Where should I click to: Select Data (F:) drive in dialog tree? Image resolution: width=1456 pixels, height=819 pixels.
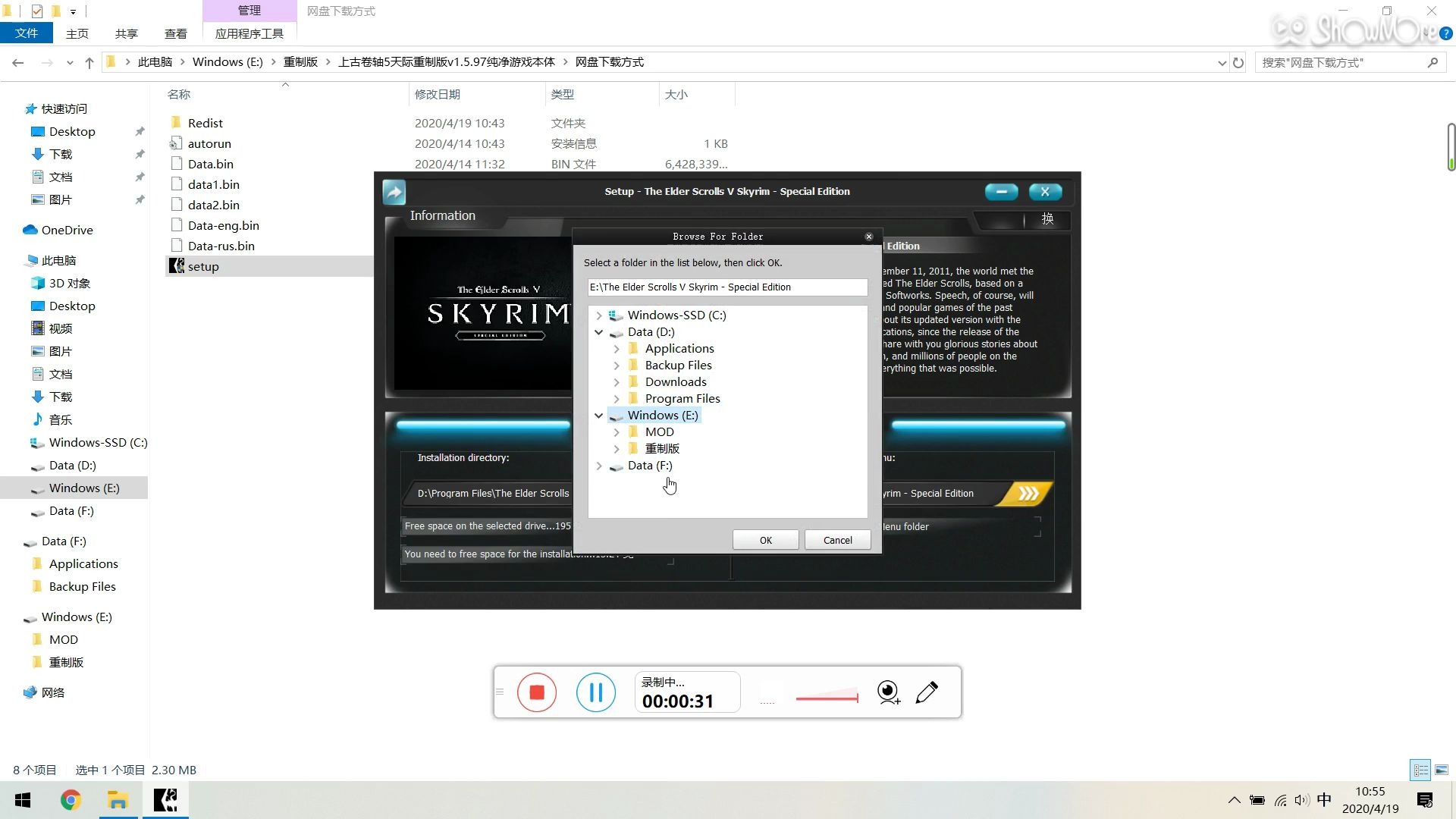(649, 466)
